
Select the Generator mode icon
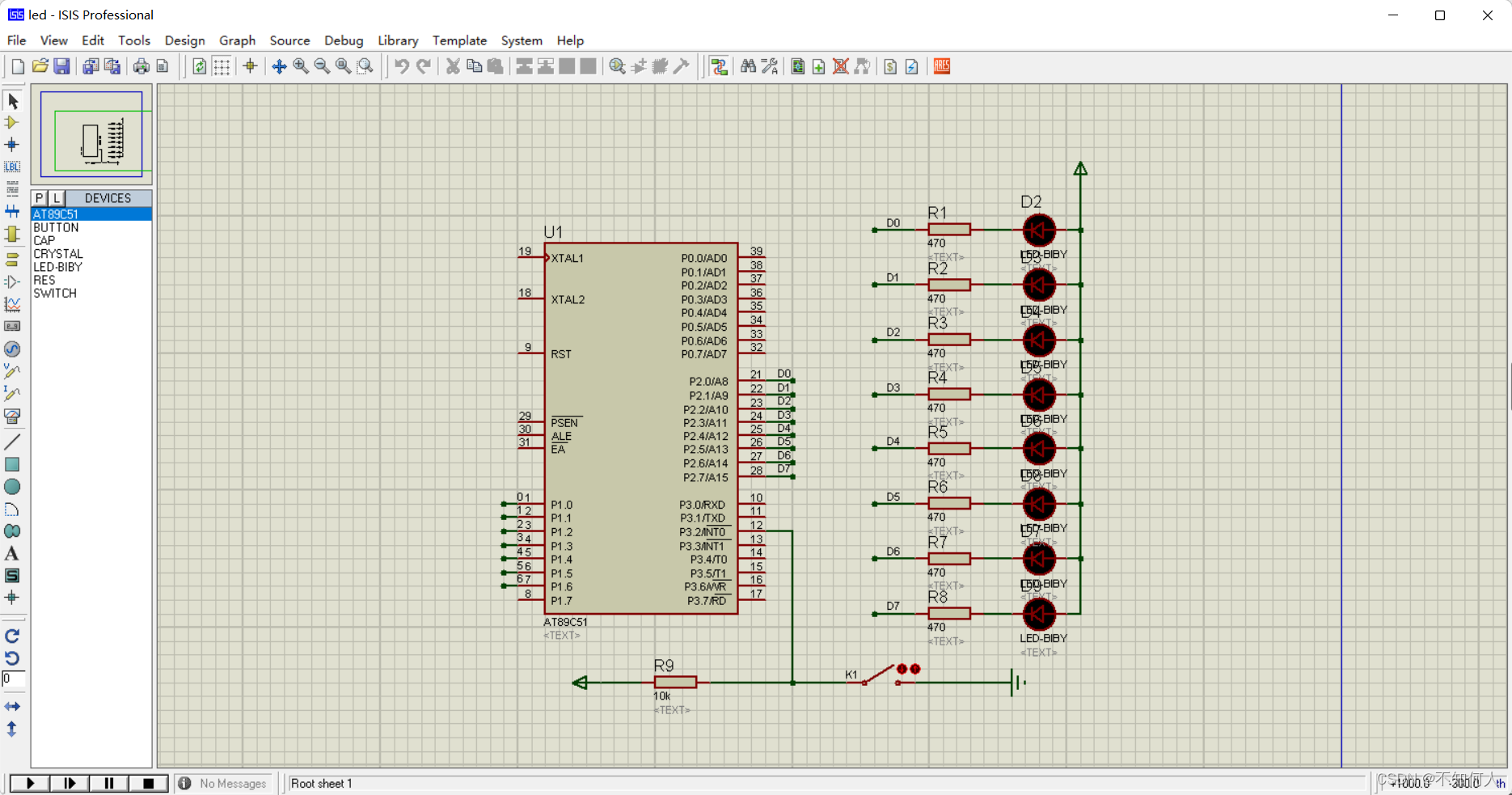point(12,349)
